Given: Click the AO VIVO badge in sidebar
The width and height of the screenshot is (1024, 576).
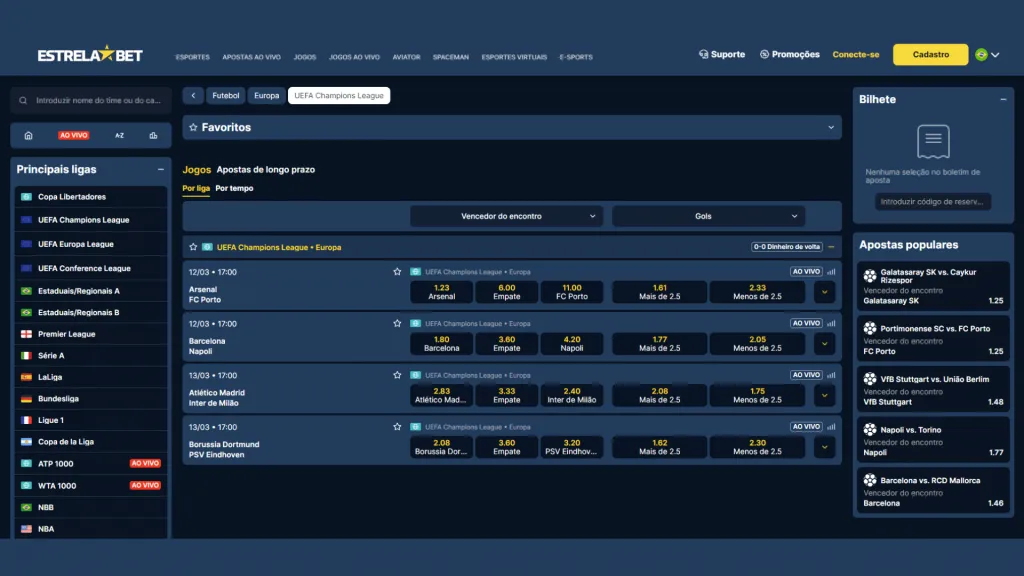Looking at the screenshot, I should click(x=73, y=135).
